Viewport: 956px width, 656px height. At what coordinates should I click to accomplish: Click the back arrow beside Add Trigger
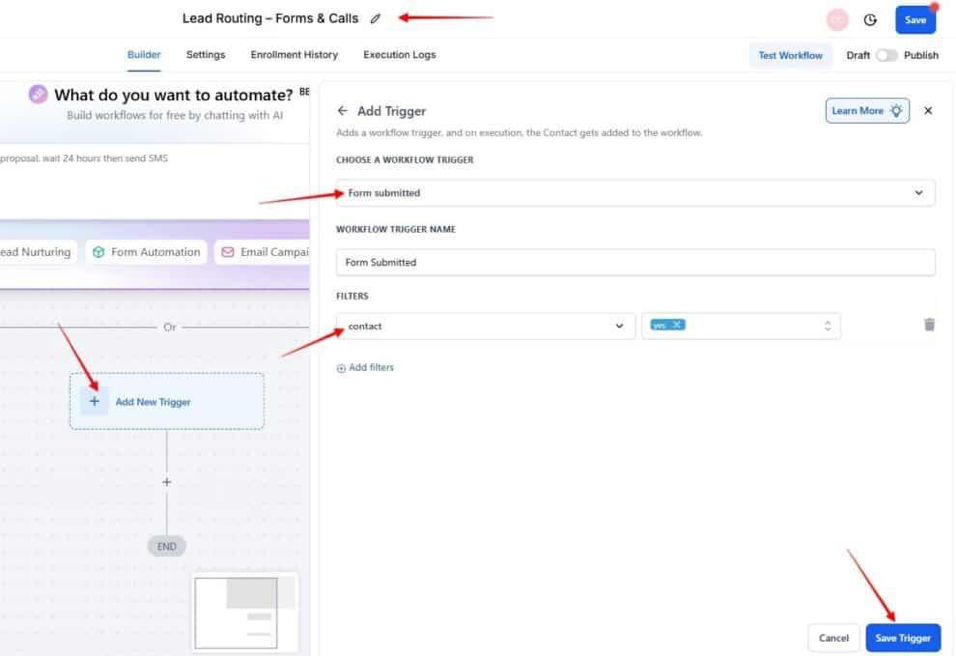(x=343, y=111)
